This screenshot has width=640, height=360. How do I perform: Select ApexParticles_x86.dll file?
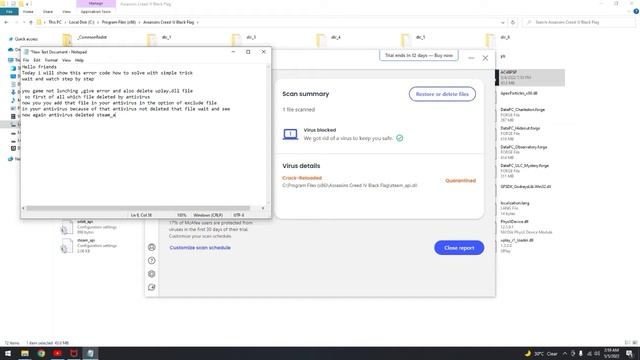click(519, 93)
